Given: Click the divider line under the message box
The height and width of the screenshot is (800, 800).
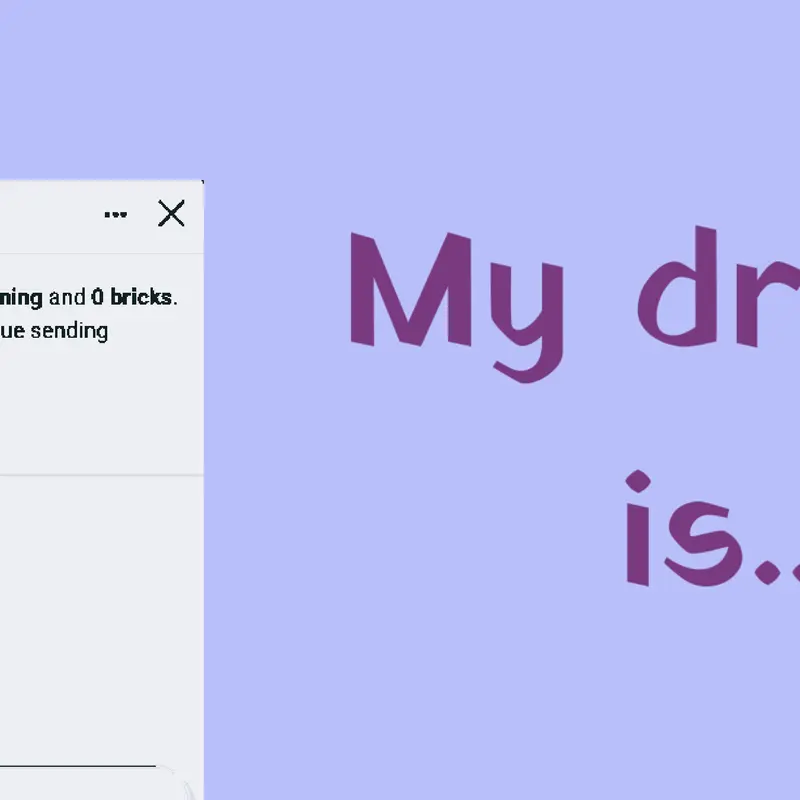Looking at the screenshot, I should [x=102, y=475].
